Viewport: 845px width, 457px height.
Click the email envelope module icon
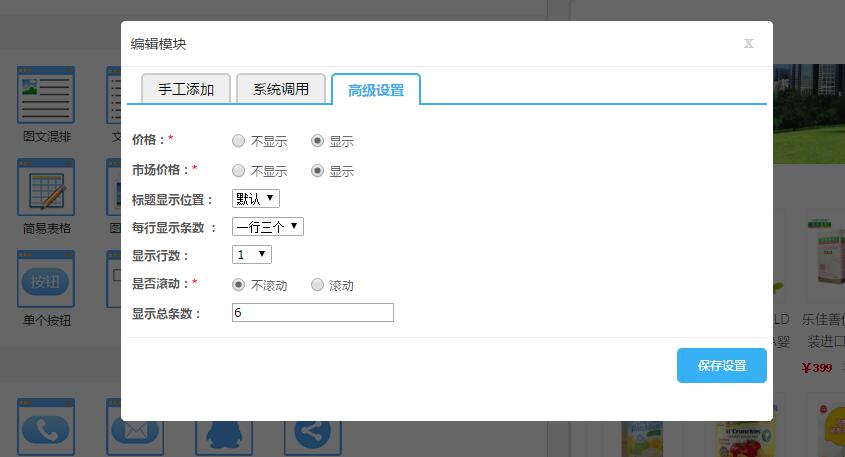tap(136, 428)
